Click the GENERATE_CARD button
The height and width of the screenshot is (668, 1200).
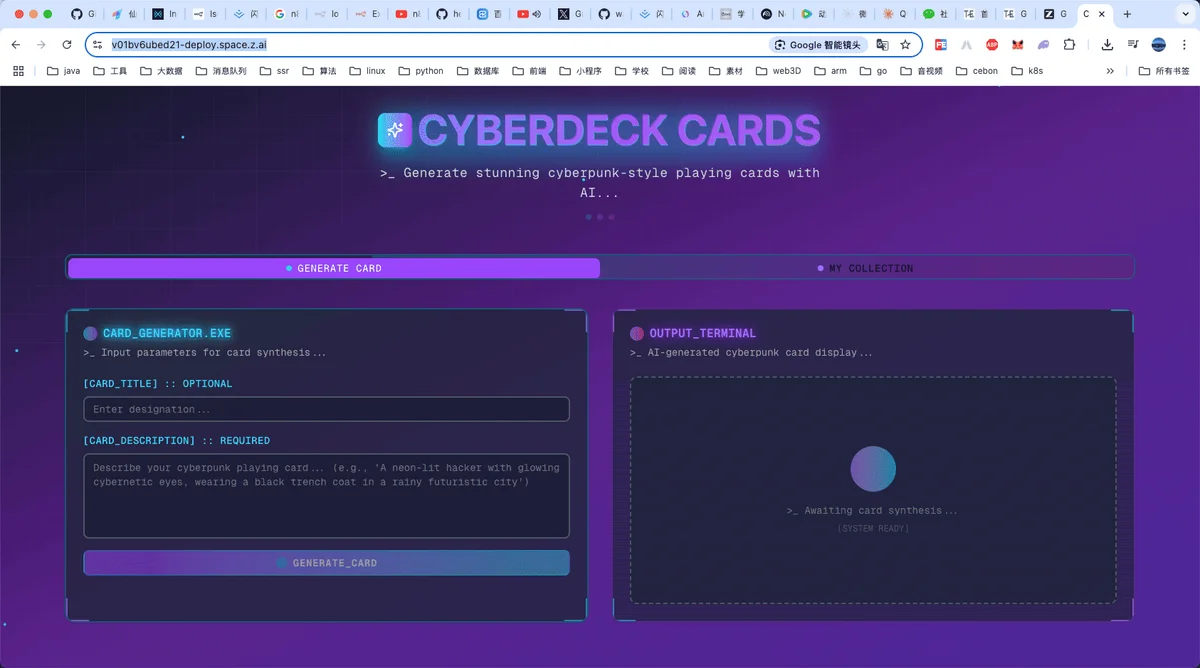(x=326, y=563)
